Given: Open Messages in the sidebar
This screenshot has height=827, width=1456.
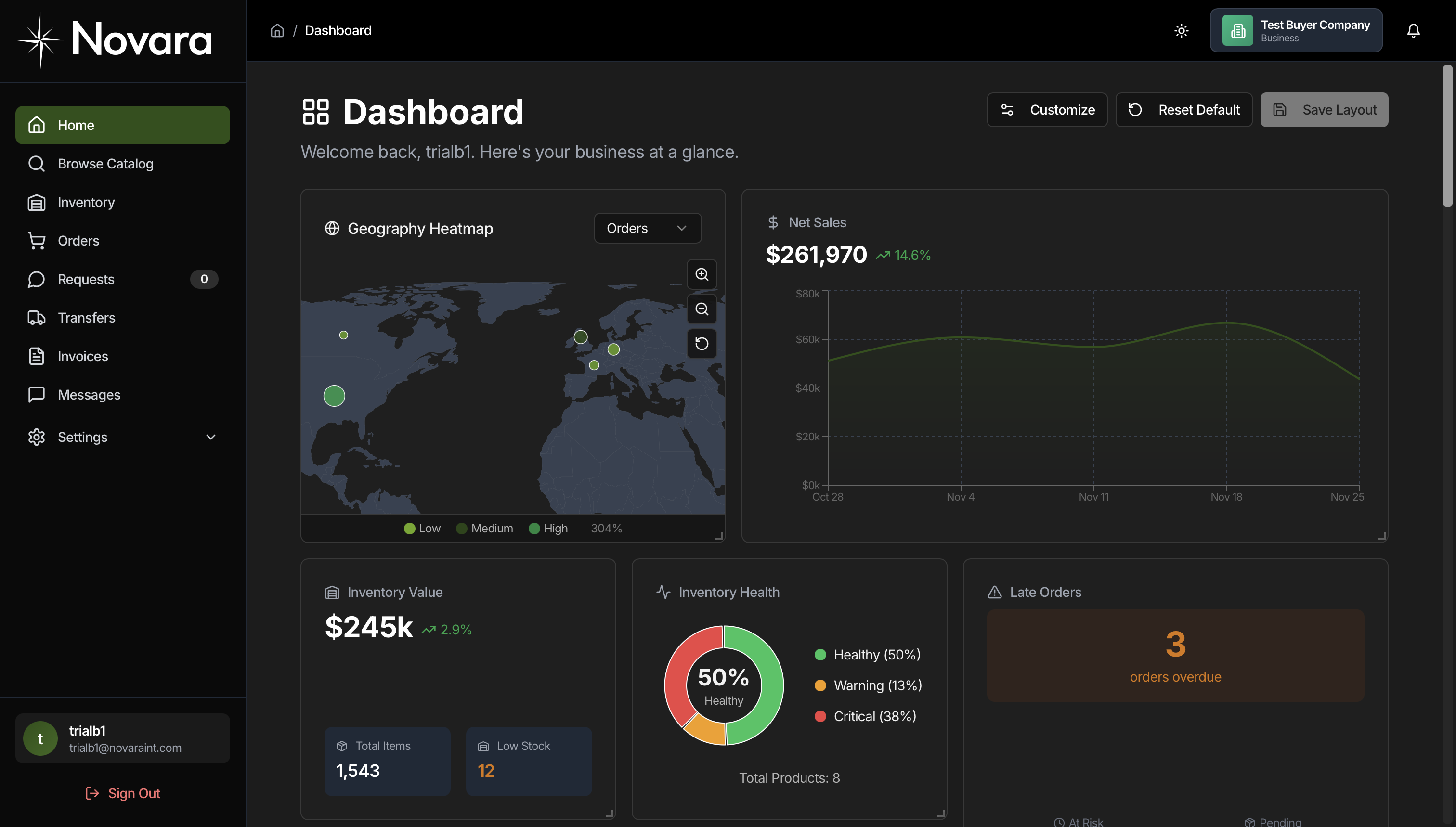Looking at the screenshot, I should 123,395.
